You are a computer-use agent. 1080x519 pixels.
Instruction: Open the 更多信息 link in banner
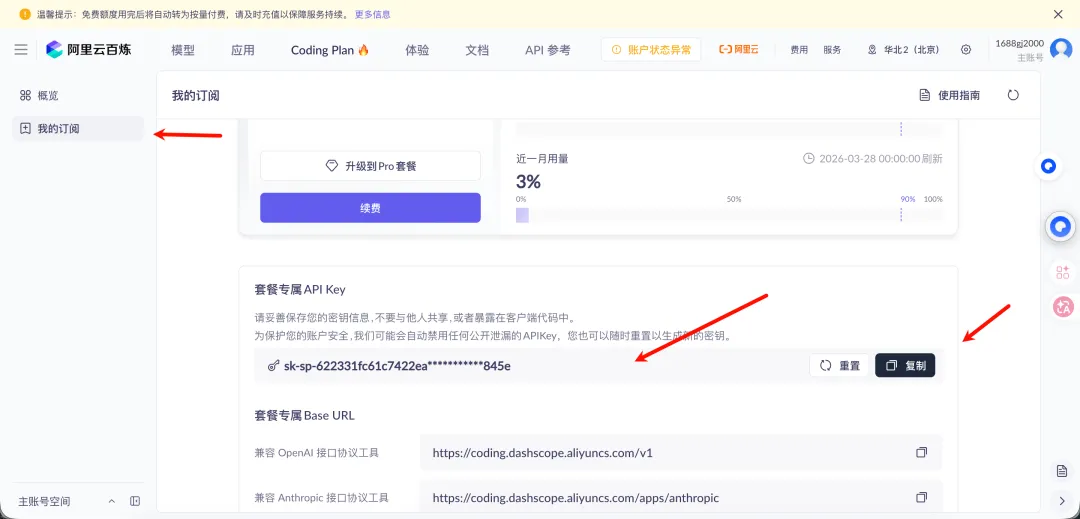coord(373,14)
